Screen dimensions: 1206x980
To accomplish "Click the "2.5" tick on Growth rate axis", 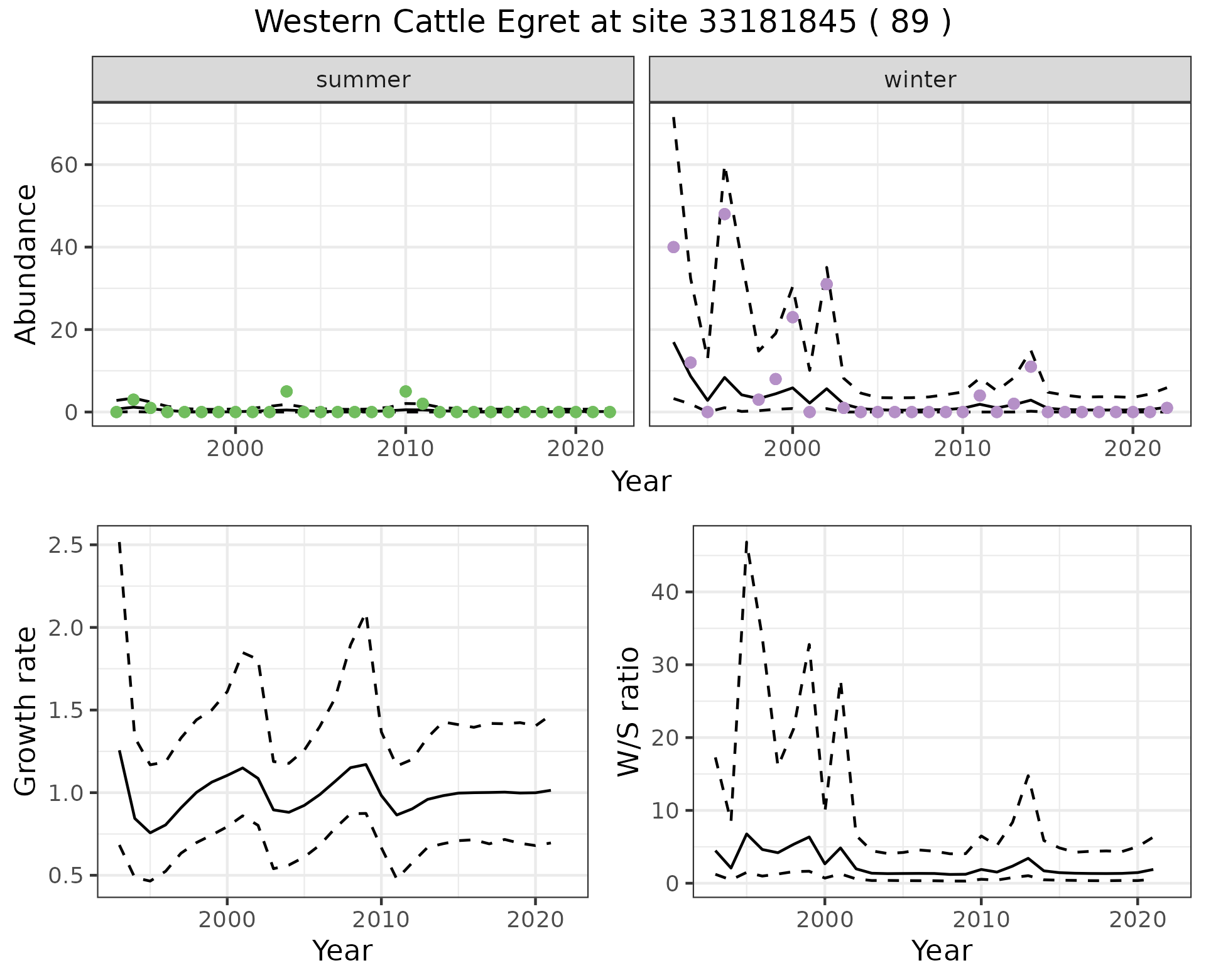I will (x=66, y=545).
